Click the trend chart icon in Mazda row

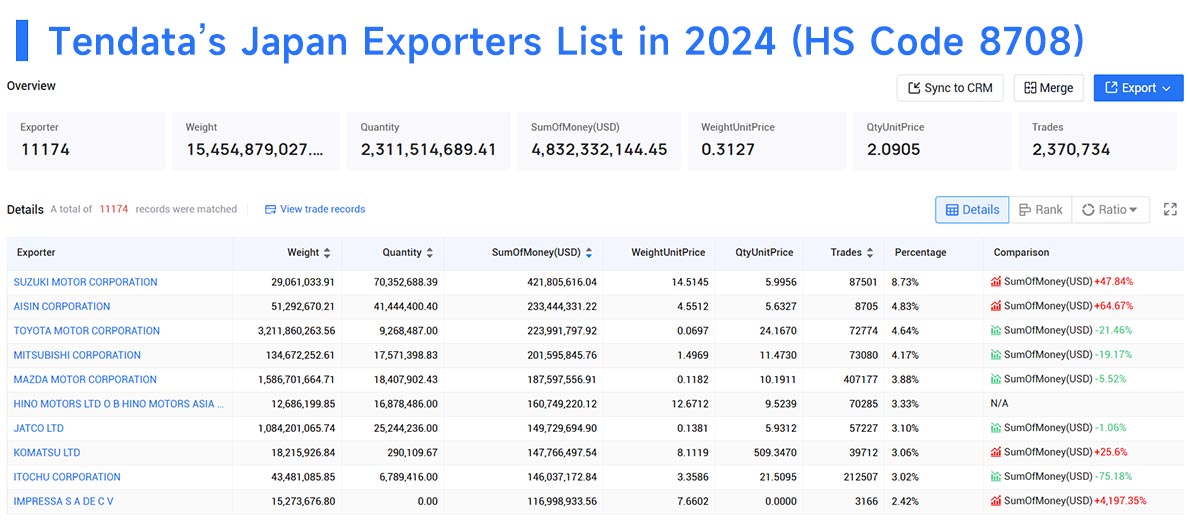pos(996,379)
